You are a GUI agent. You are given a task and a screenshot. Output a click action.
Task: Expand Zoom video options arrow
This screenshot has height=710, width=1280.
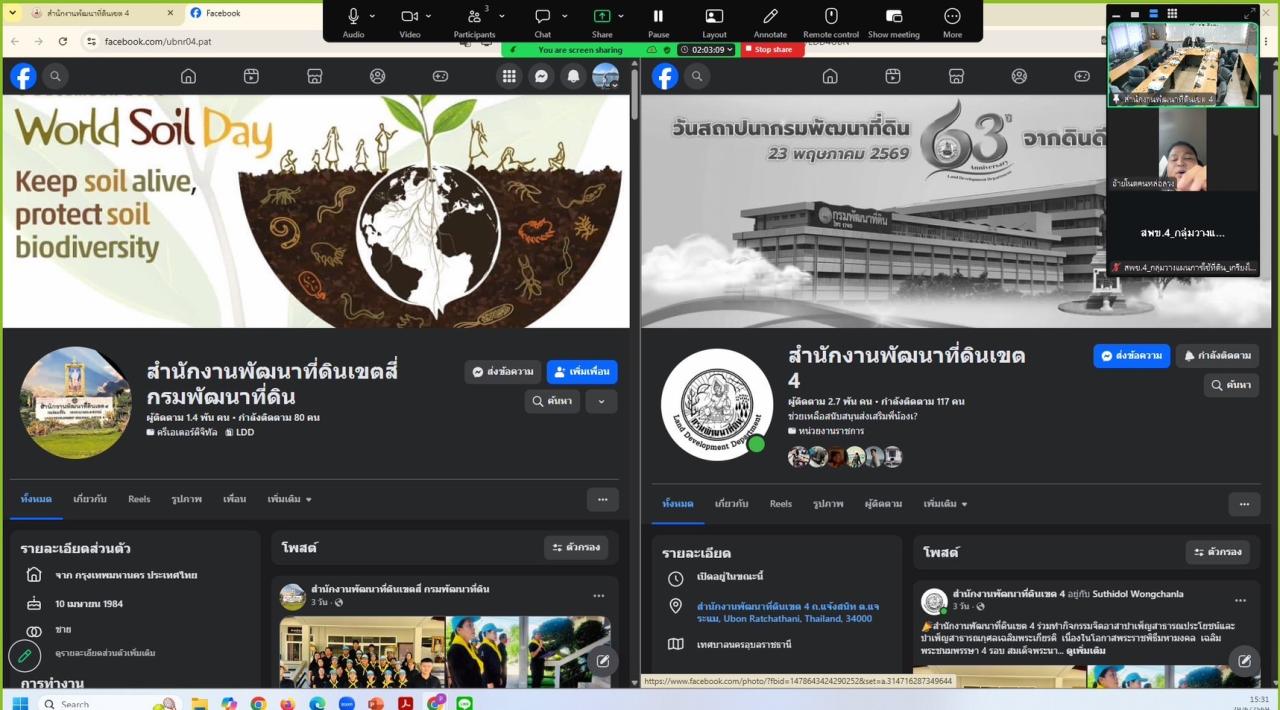pyautogui.click(x=429, y=17)
